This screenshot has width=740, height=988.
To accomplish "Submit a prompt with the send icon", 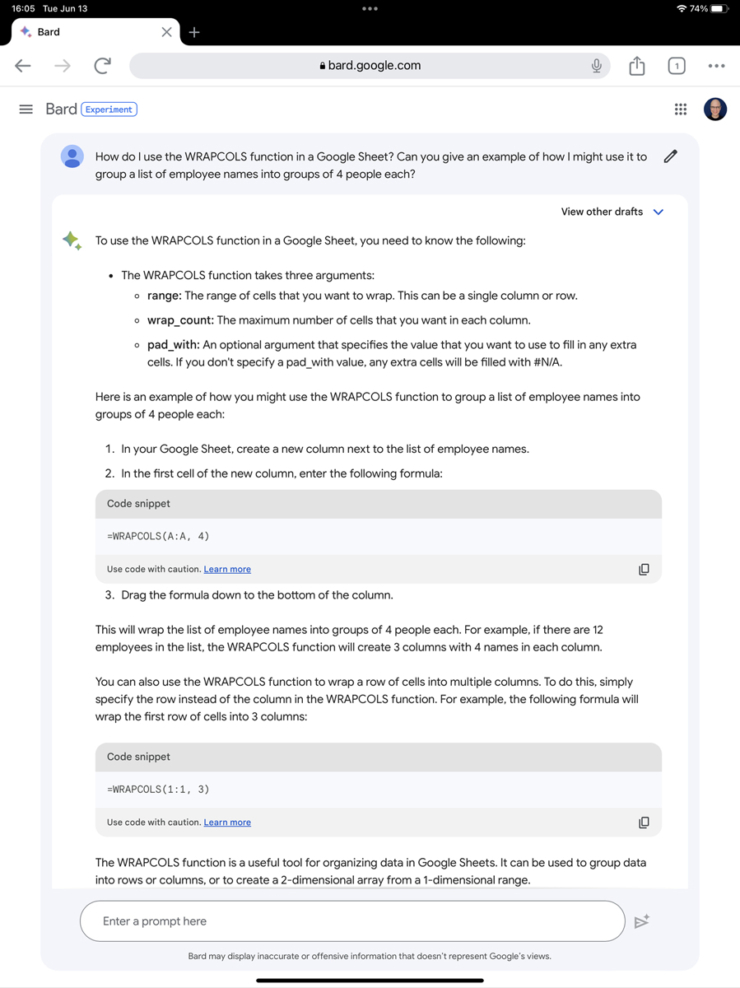I will (641, 921).
